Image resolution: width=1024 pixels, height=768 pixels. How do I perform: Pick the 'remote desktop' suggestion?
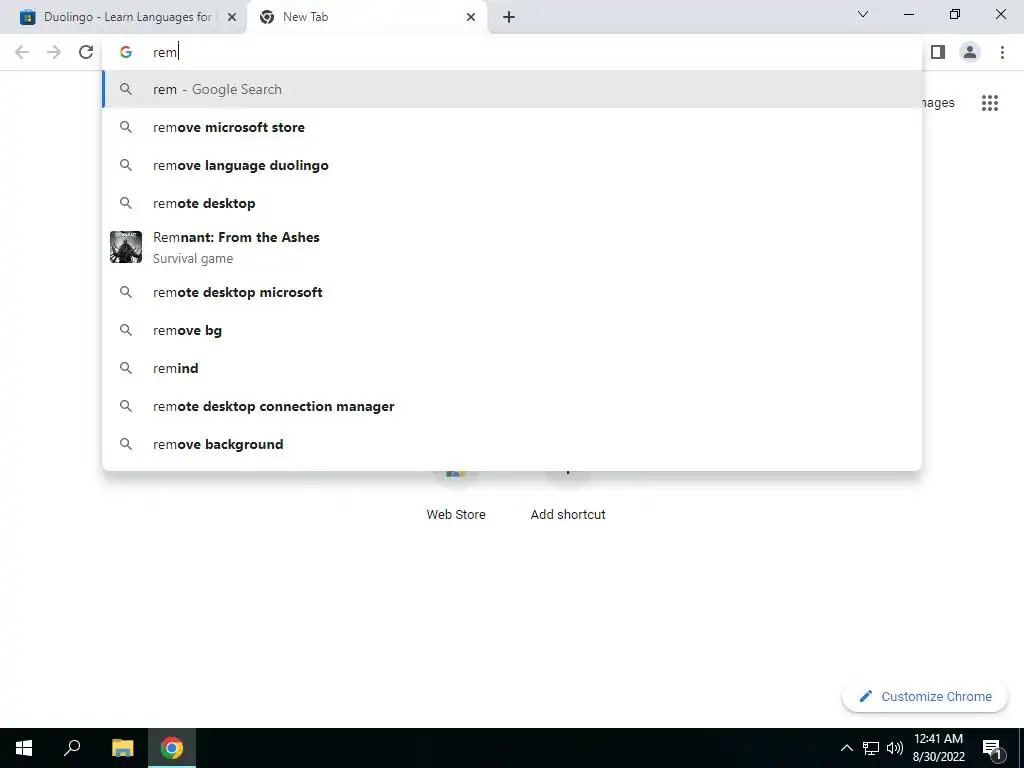pyautogui.click(x=513, y=203)
